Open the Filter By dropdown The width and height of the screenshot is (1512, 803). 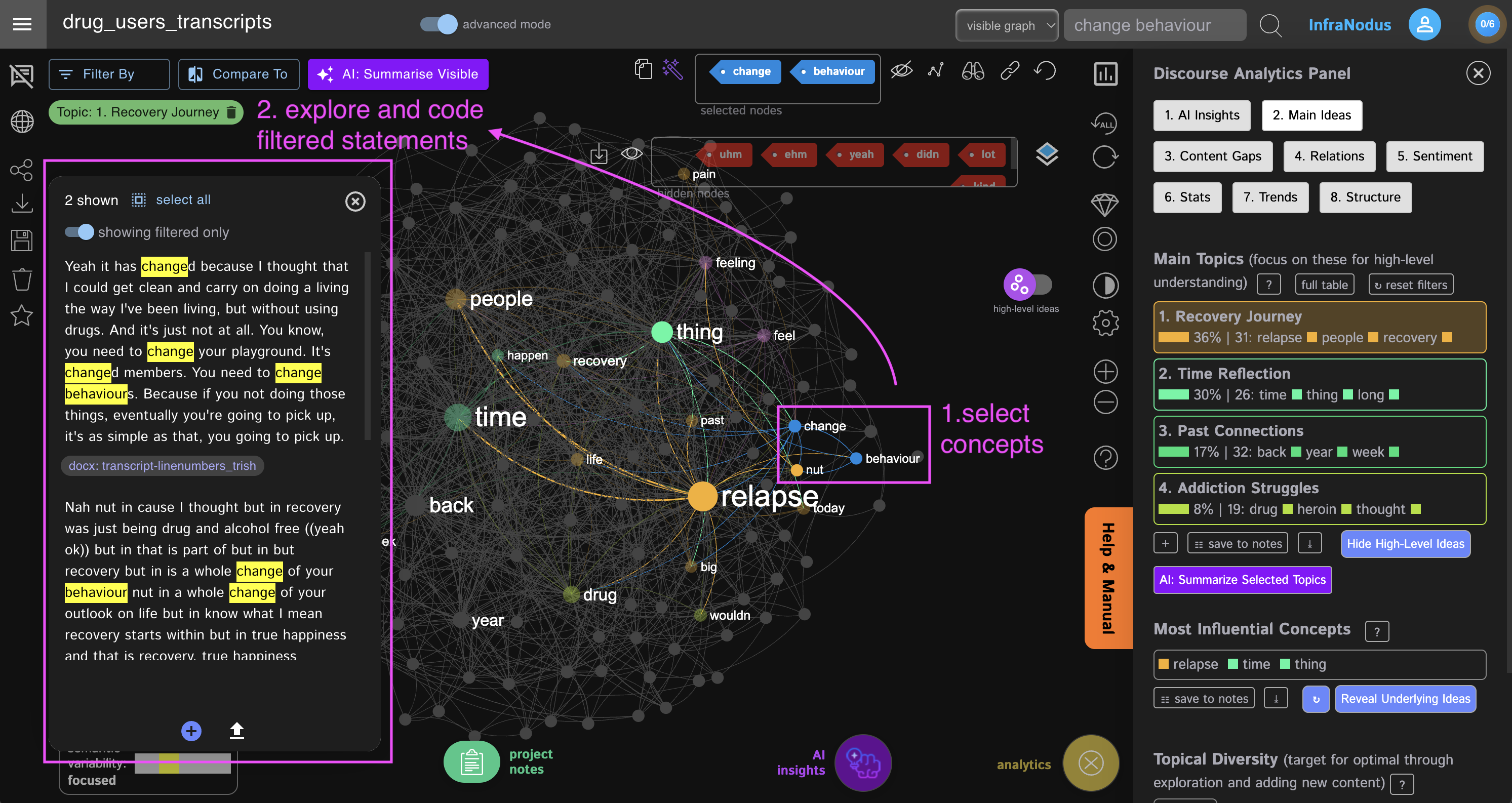click(x=109, y=74)
